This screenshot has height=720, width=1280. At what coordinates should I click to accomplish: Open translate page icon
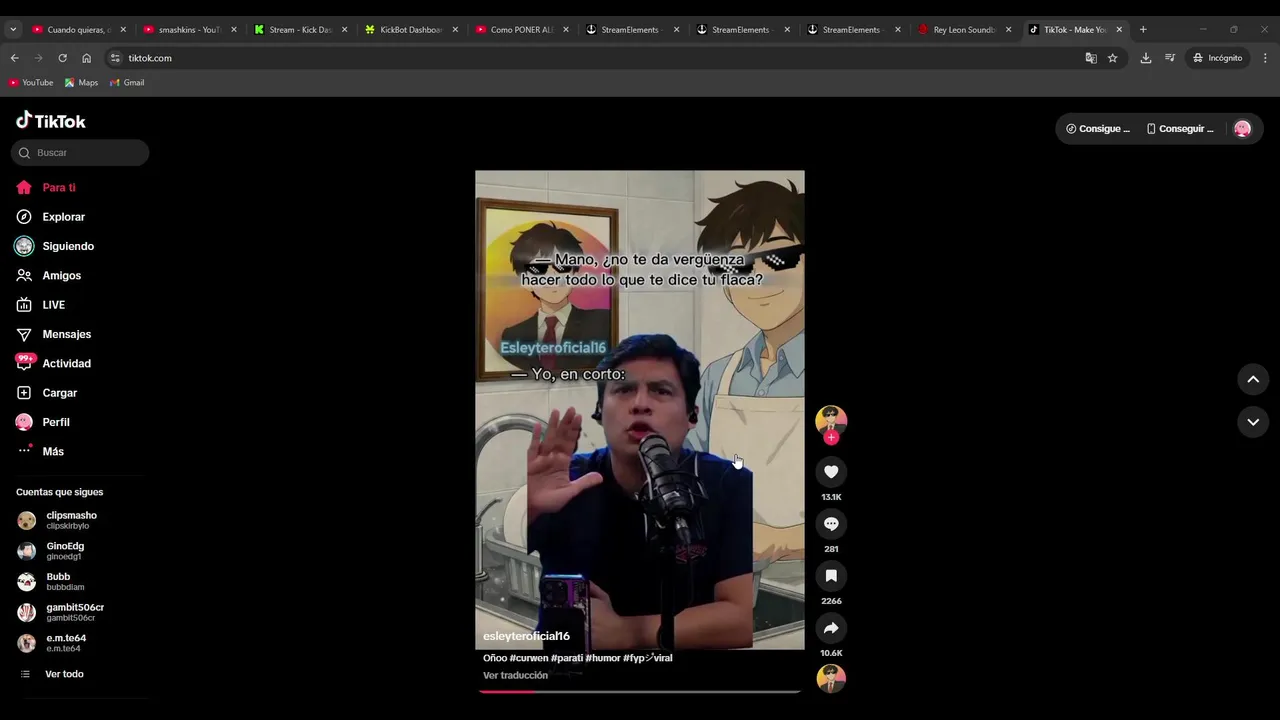pos(1091,58)
